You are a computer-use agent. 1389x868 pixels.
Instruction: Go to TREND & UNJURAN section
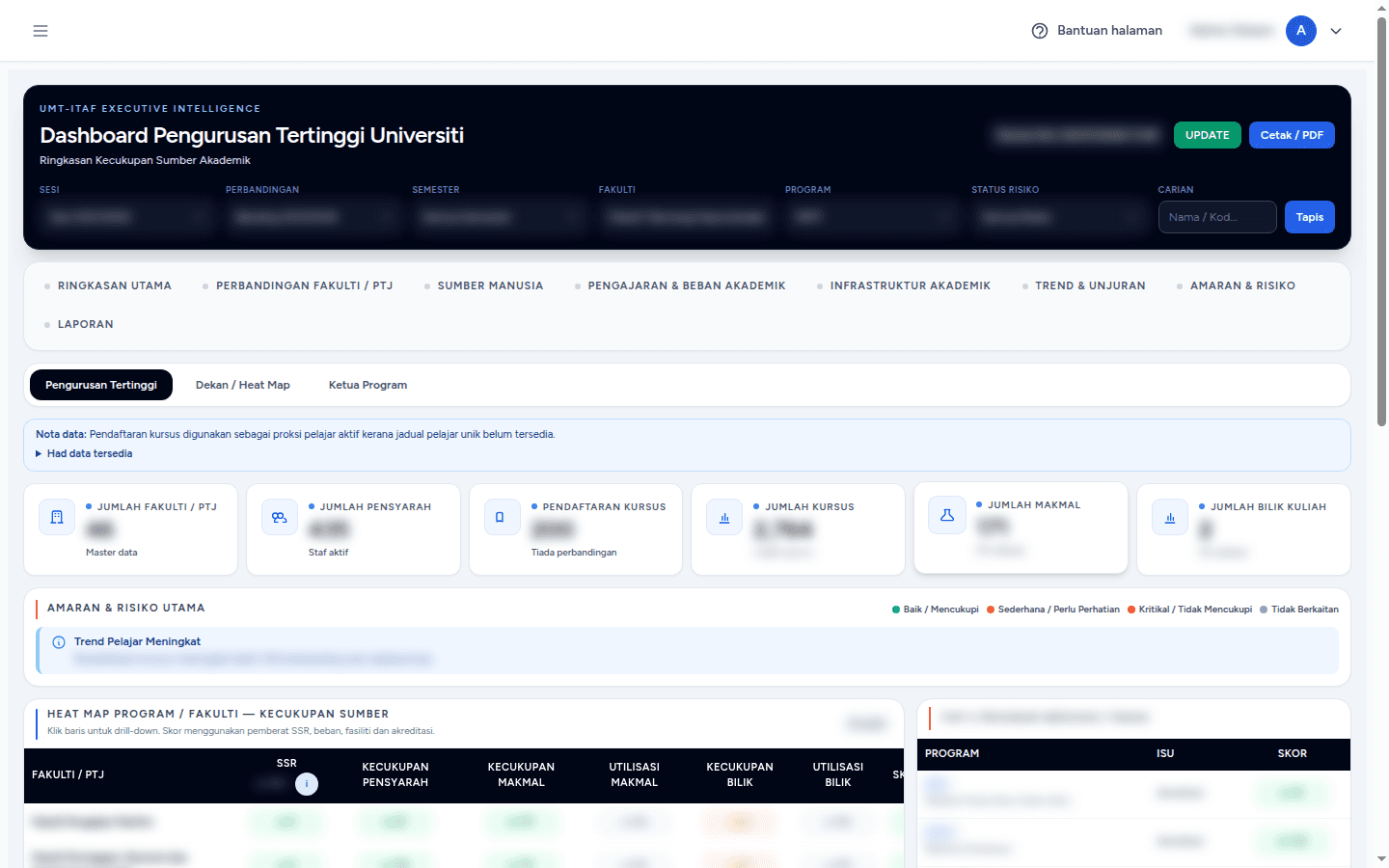[1084, 285]
